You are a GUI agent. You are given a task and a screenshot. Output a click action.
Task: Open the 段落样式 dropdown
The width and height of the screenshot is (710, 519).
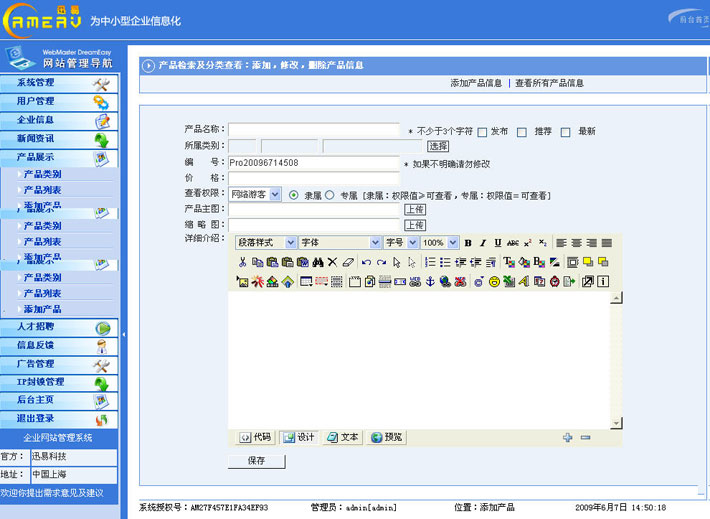pyautogui.click(x=266, y=243)
